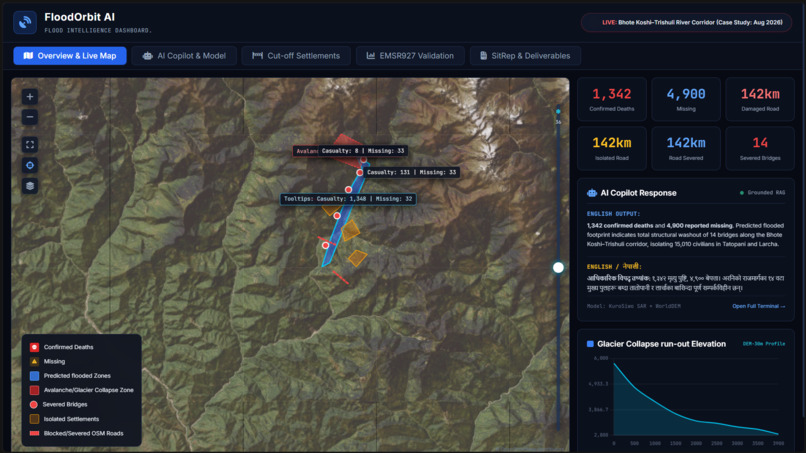The image size is (806, 453).
Task: Click the FloodOrbit AI satellite logo icon
Action: tap(25, 23)
